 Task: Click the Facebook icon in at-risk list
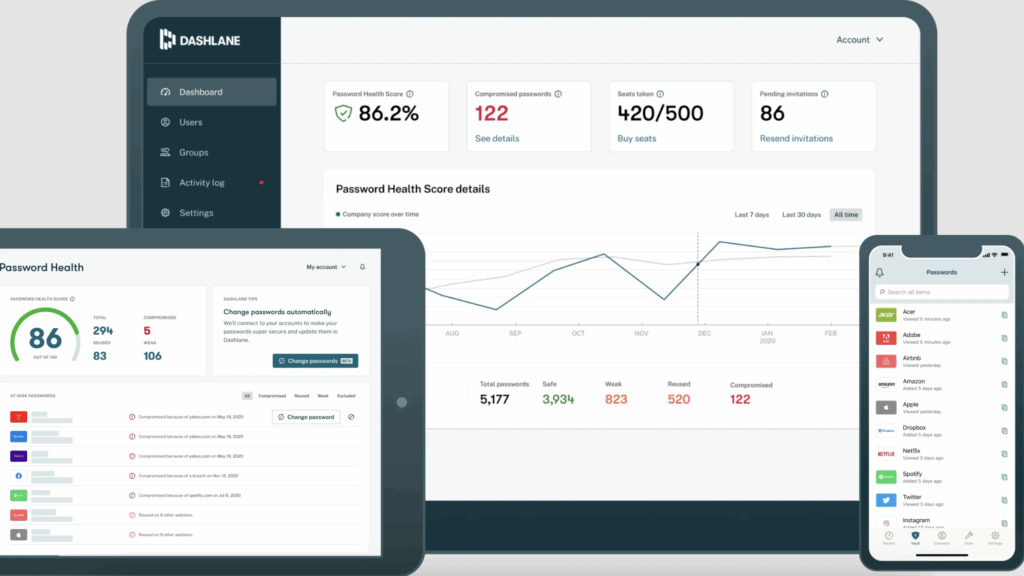(18, 475)
